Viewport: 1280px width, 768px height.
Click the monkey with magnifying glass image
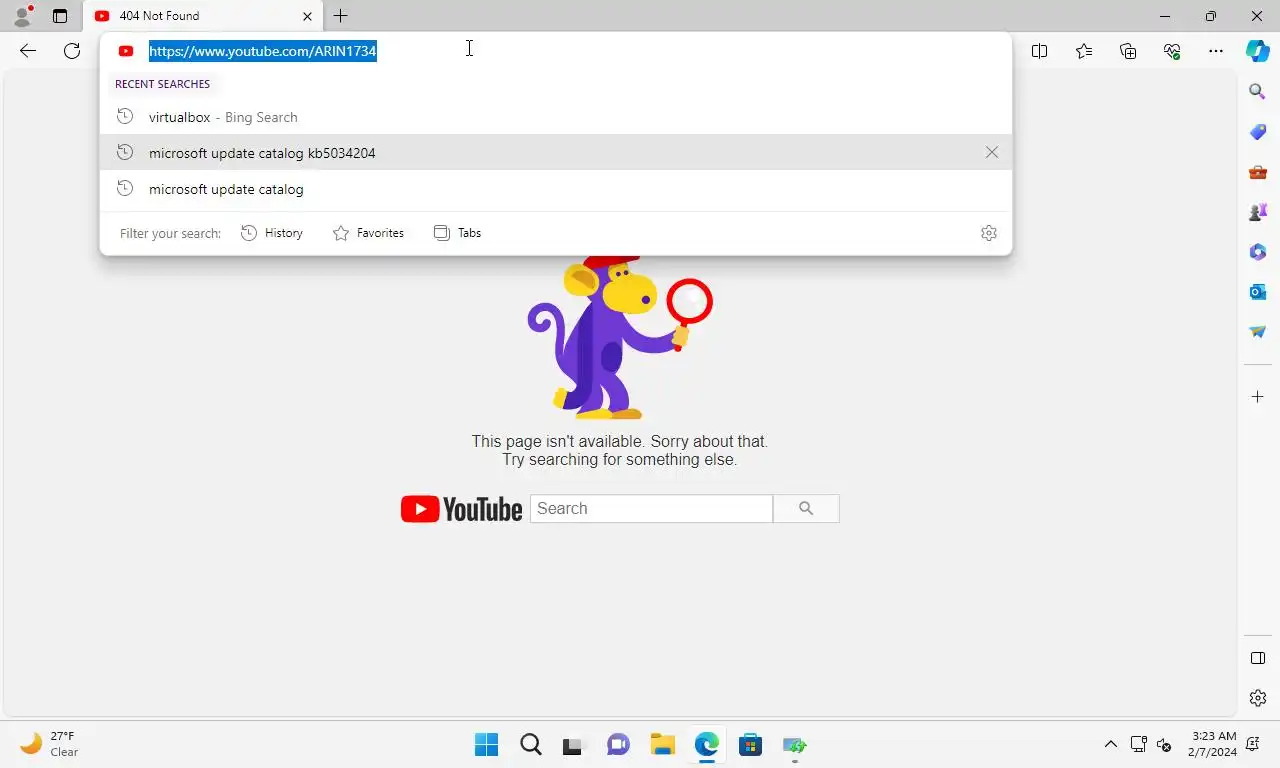pos(620,337)
